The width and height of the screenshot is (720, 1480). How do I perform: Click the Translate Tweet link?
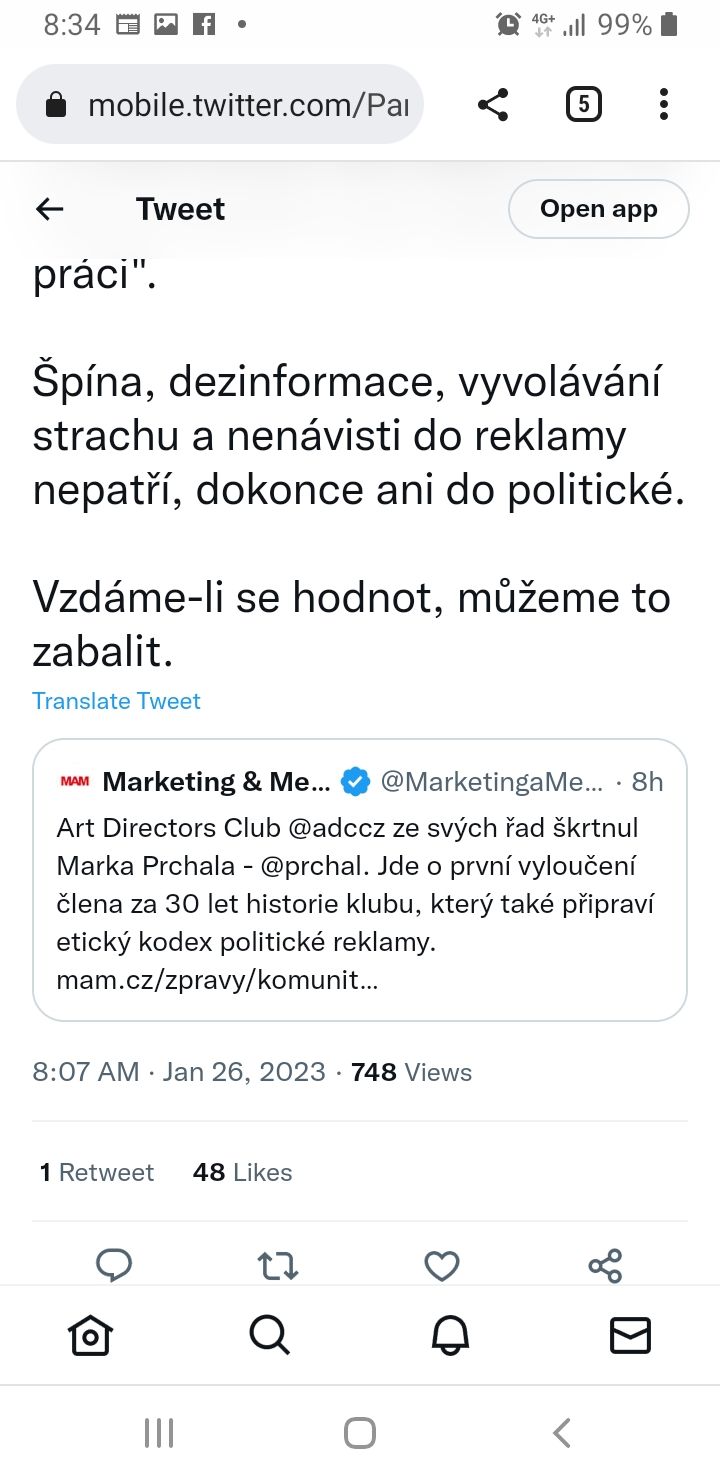click(x=116, y=701)
